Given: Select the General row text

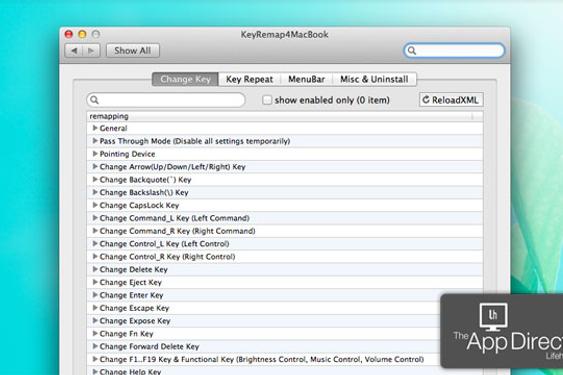Looking at the screenshot, I should [x=113, y=128].
